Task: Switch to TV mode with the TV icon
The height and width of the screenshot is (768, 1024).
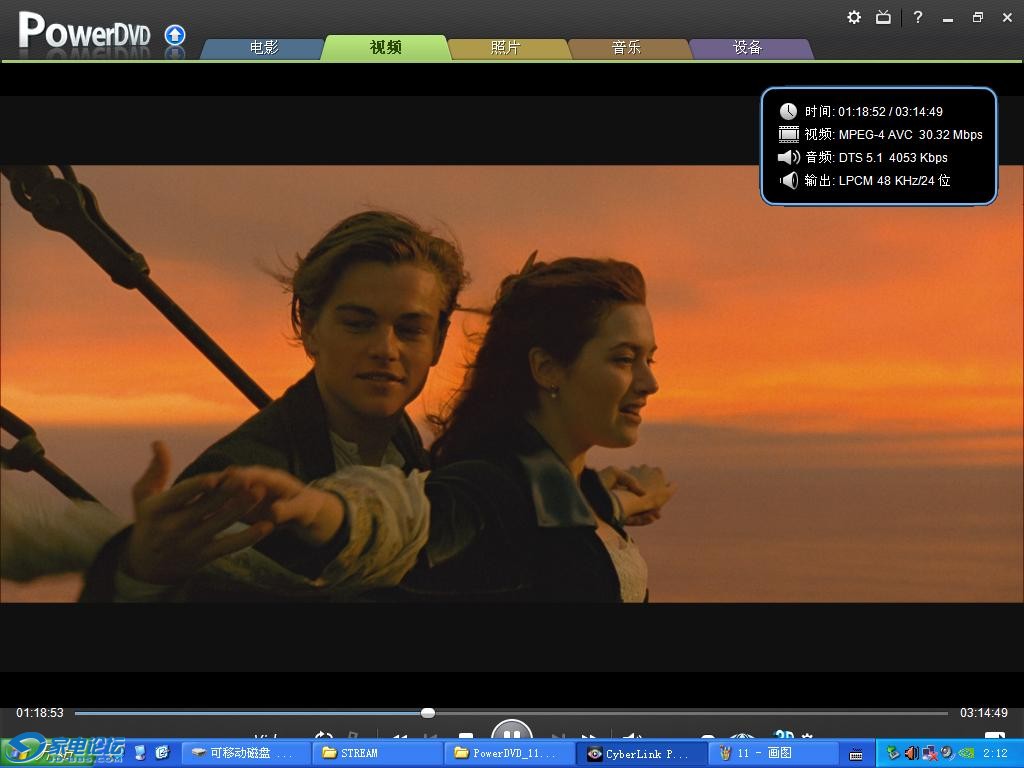Action: click(x=883, y=17)
